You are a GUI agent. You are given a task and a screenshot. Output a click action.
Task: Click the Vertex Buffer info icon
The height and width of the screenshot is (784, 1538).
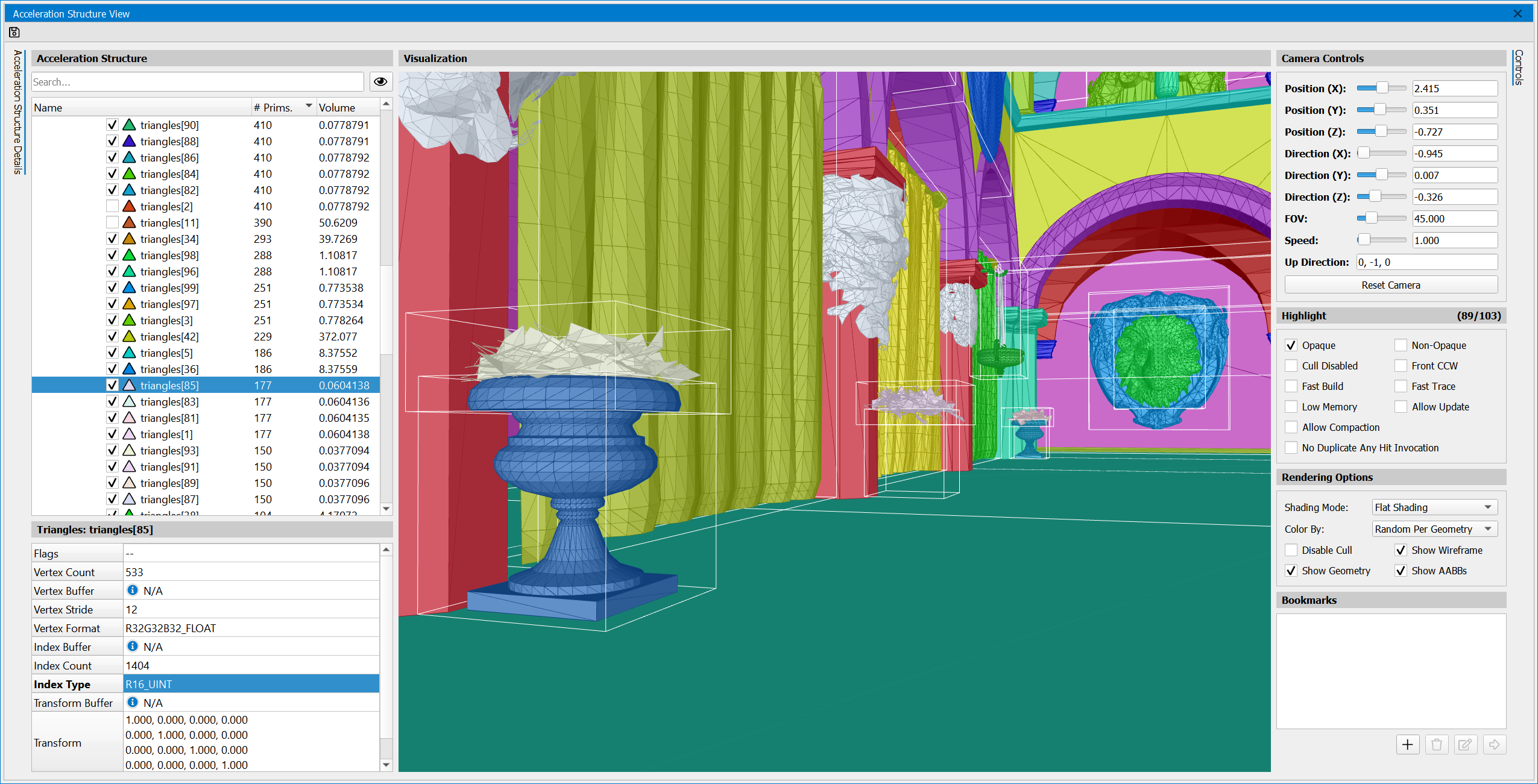(133, 591)
